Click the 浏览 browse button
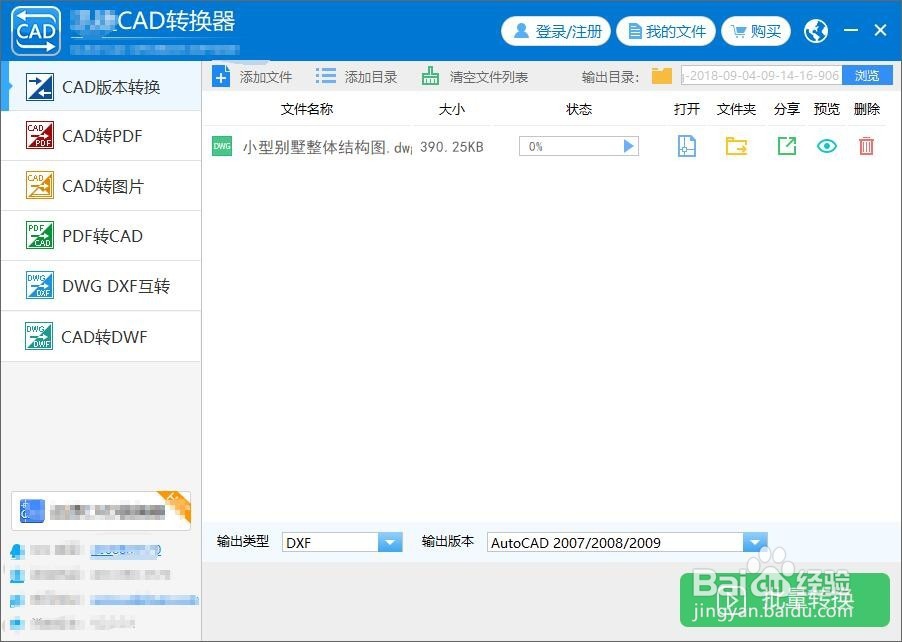The image size is (902, 642). coord(867,75)
